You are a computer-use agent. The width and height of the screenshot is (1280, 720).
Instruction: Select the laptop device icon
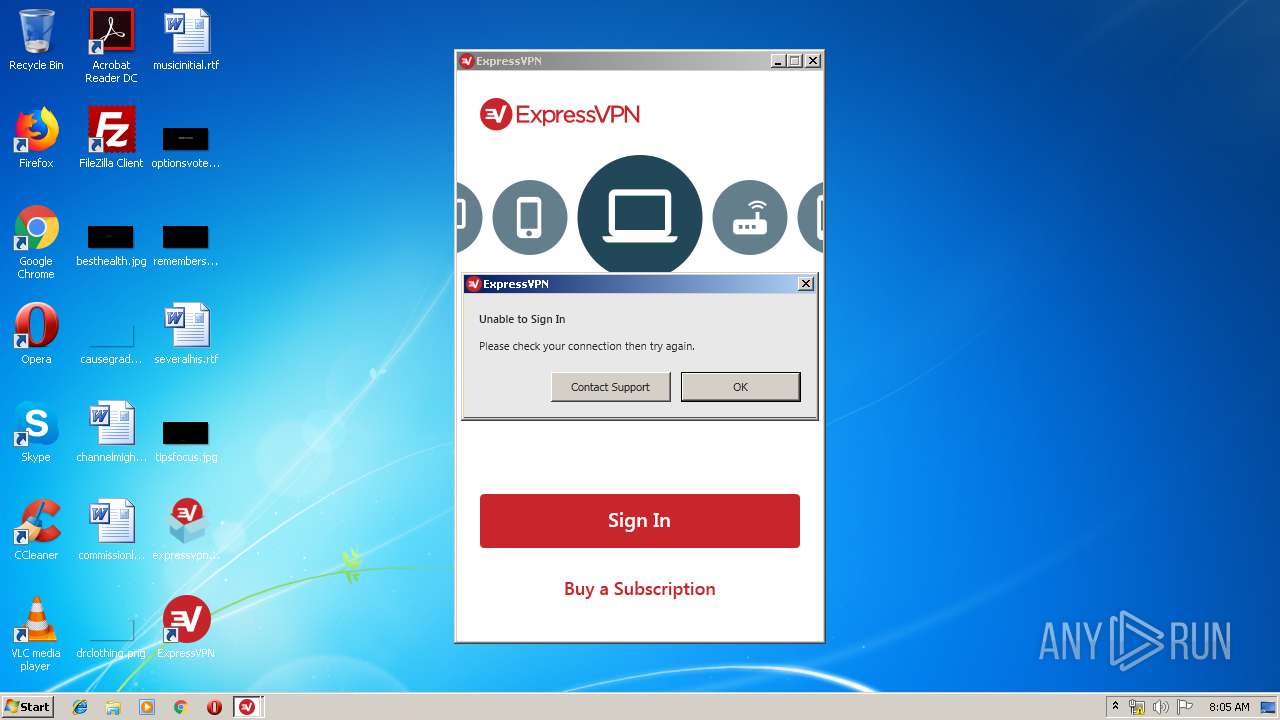pyautogui.click(x=640, y=217)
